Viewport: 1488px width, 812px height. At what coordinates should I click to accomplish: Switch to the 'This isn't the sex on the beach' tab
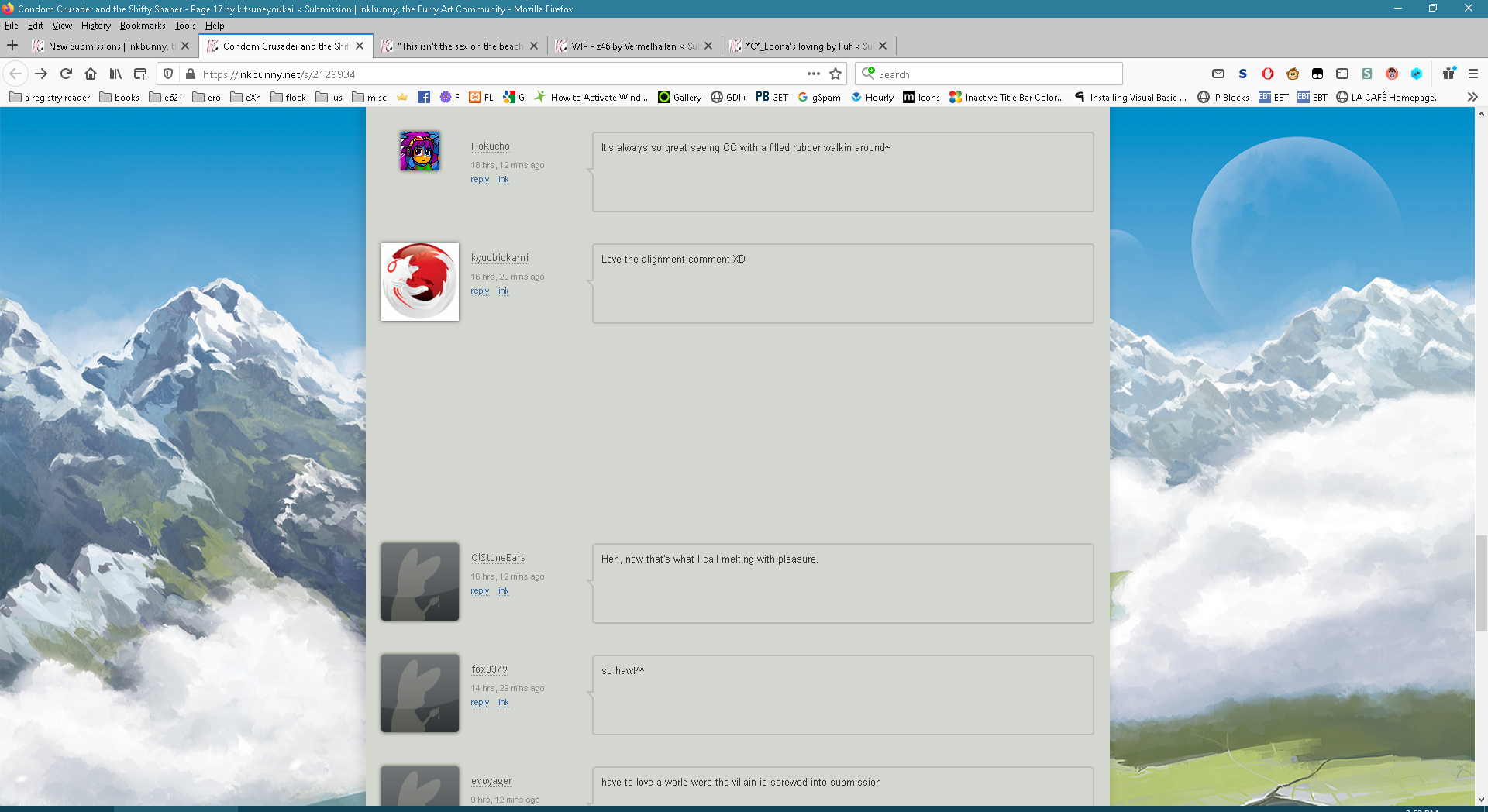click(460, 46)
